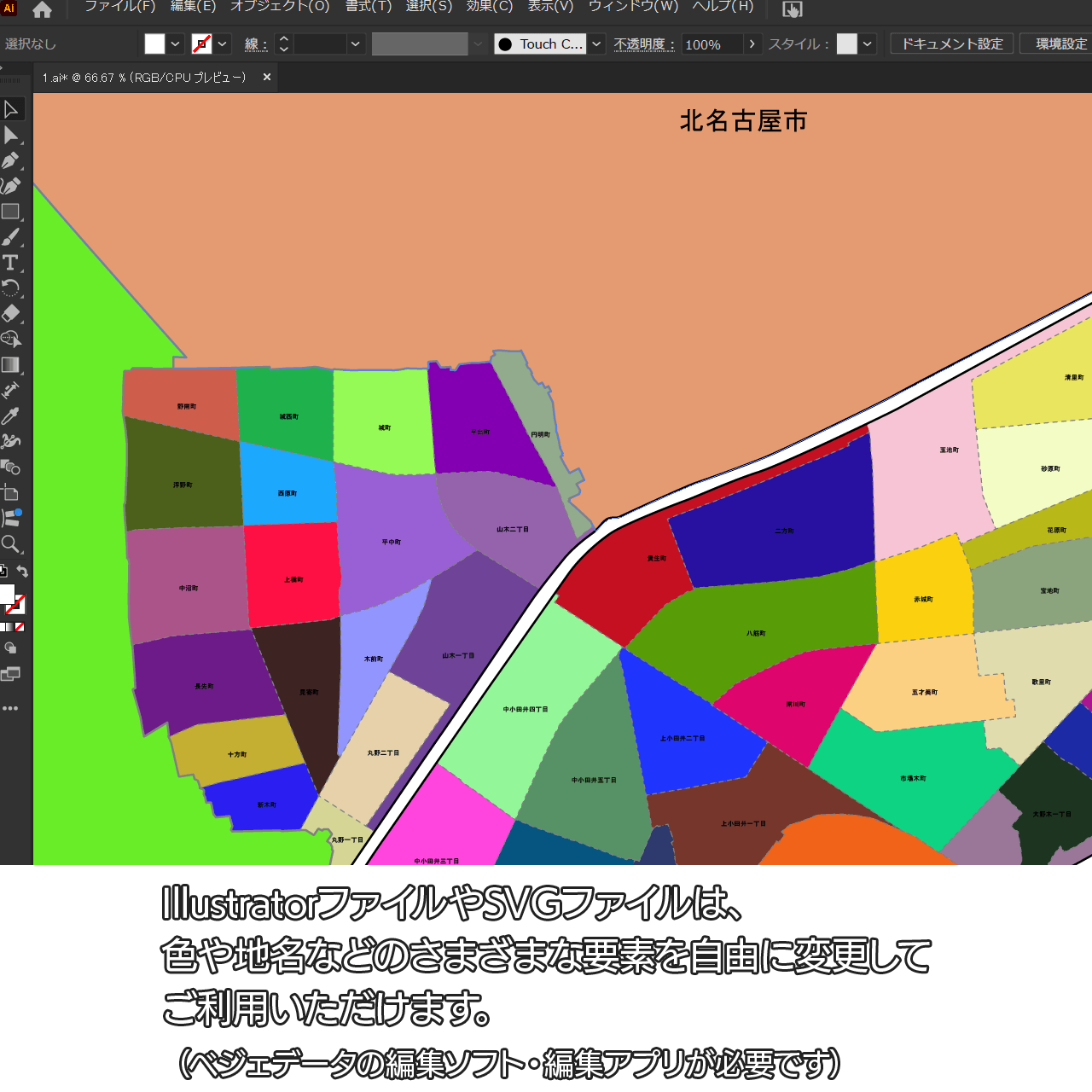Click the 100% opacity input field

coord(712,44)
